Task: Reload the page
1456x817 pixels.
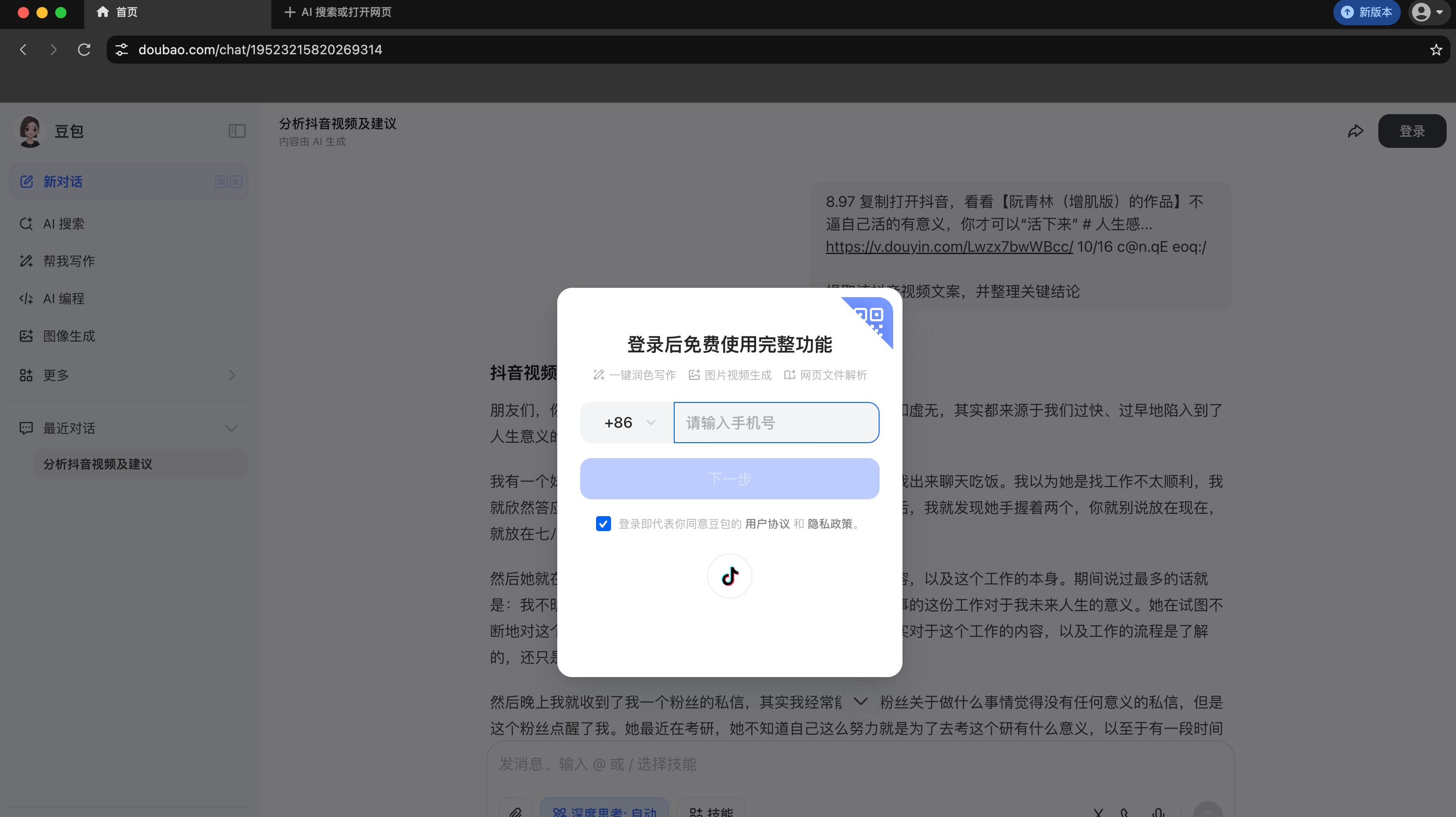Action: [84, 50]
